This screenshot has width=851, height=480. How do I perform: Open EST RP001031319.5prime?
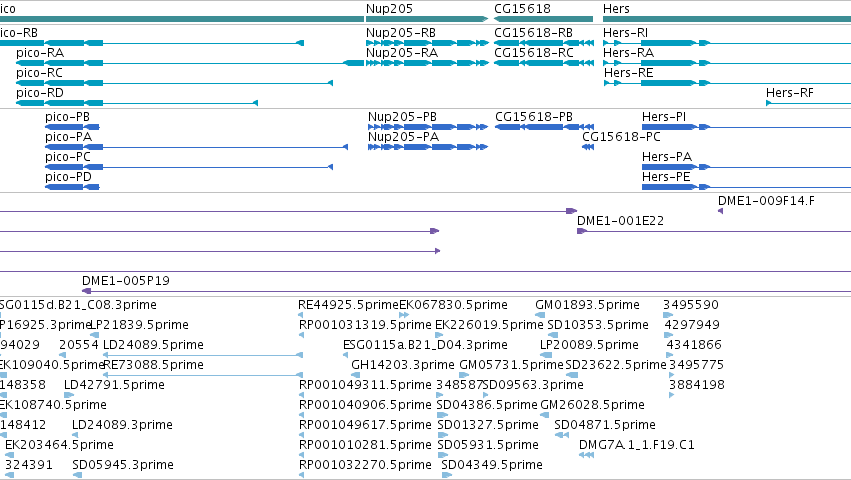point(365,325)
